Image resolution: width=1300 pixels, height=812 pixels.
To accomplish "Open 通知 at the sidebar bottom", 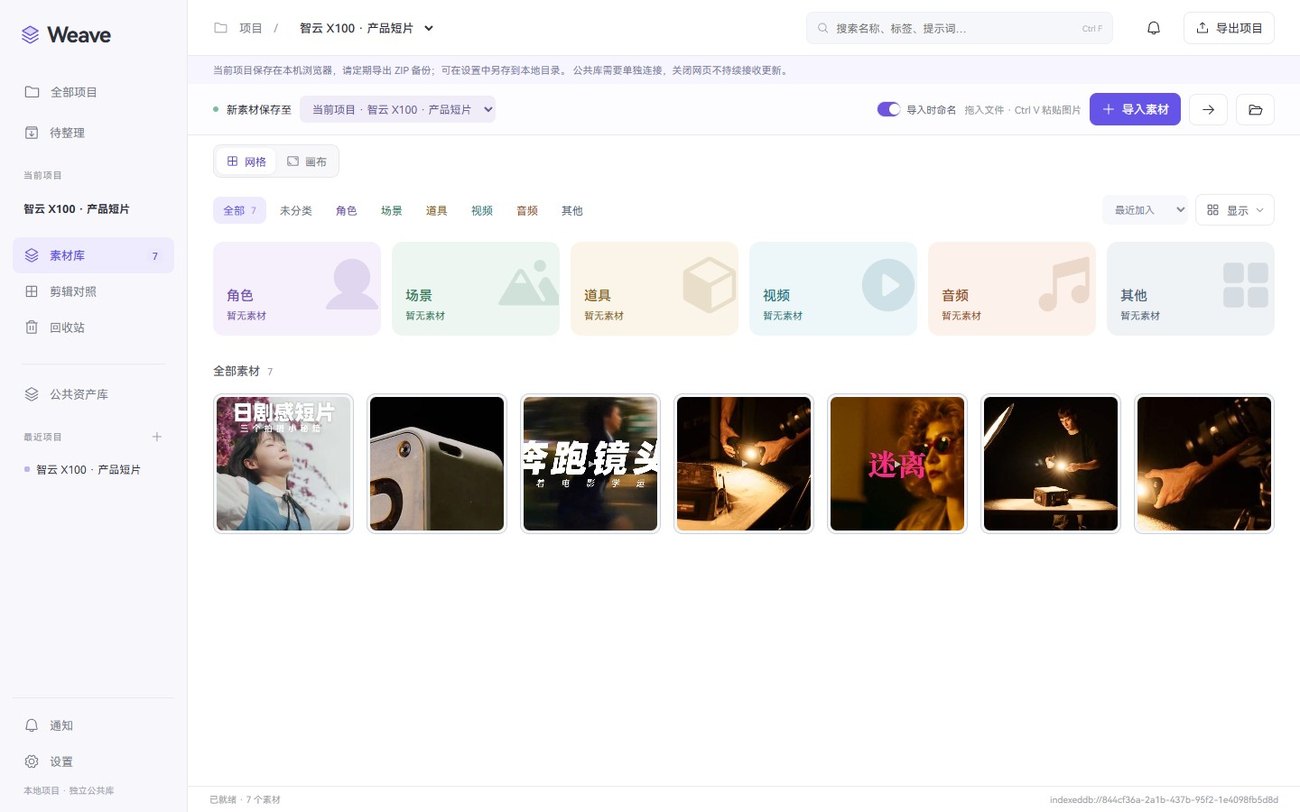I will 93,726.
